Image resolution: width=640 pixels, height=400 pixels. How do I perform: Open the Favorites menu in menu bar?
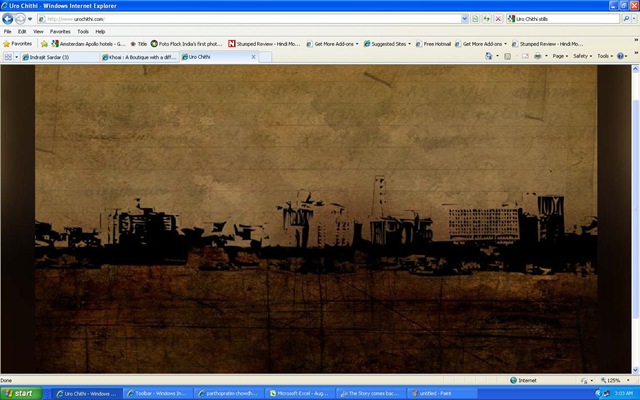(60, 31)
